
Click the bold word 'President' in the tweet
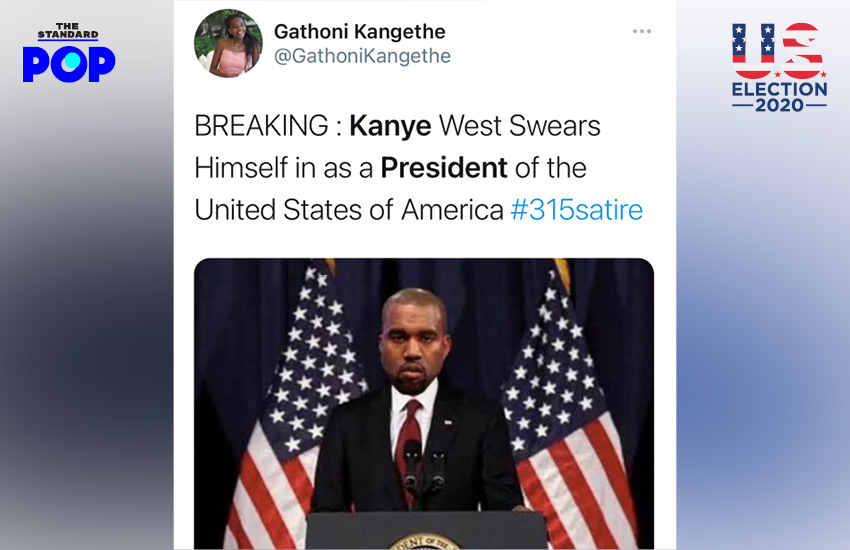(444, 168)
